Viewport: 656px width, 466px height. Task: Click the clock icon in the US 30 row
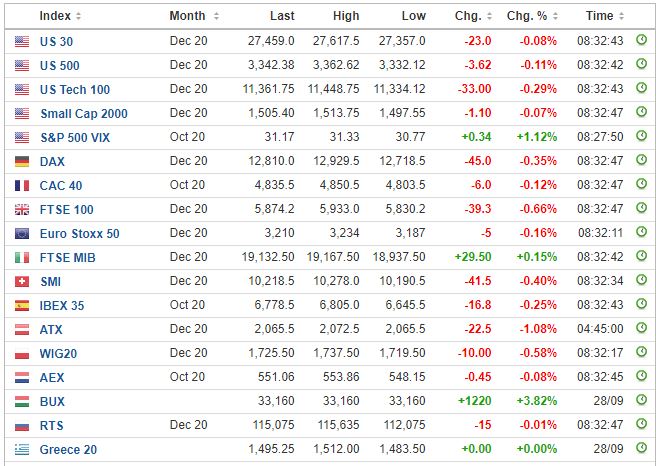point(641,40)
